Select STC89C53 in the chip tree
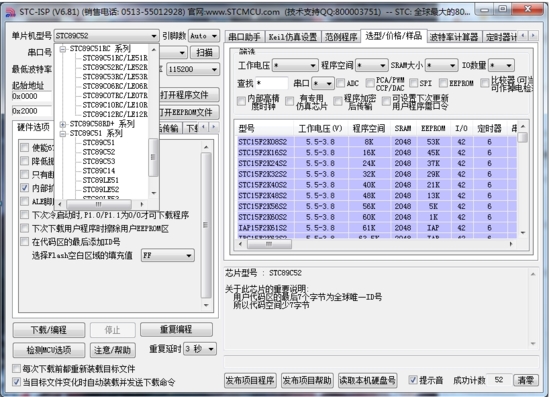 coord(99,161)
